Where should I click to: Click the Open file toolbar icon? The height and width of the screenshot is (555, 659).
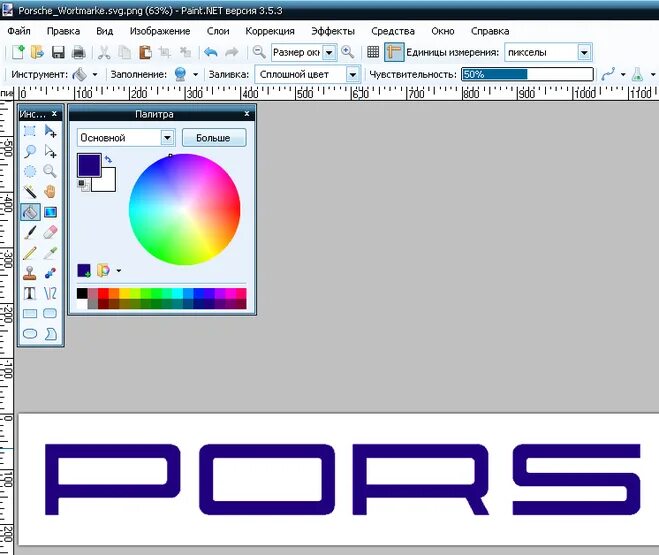point(37,52)
